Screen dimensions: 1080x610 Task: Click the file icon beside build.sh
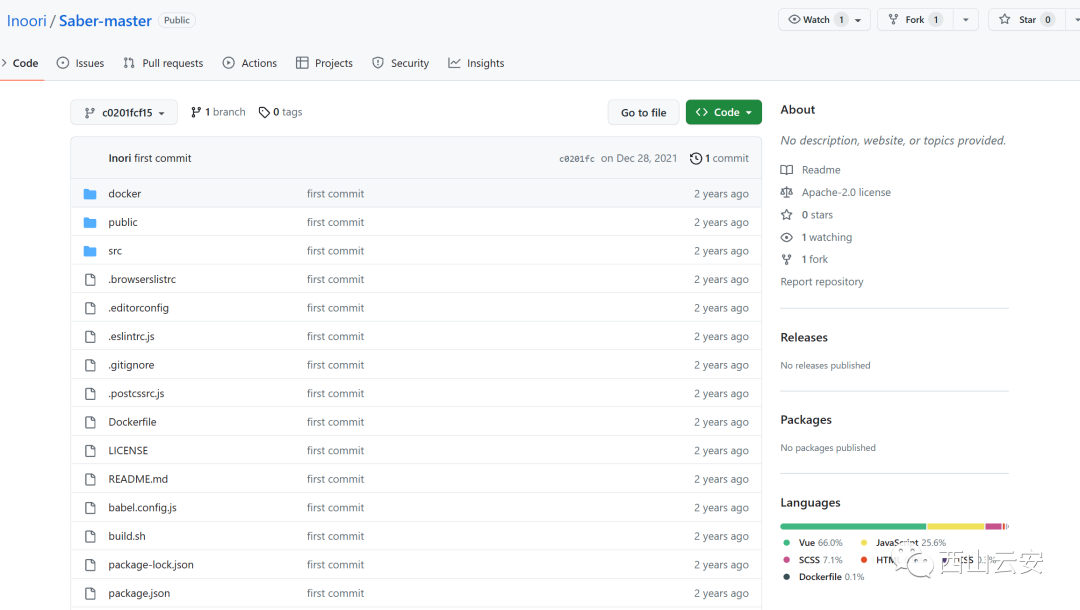pyautogui.click(x=90, y=536)
